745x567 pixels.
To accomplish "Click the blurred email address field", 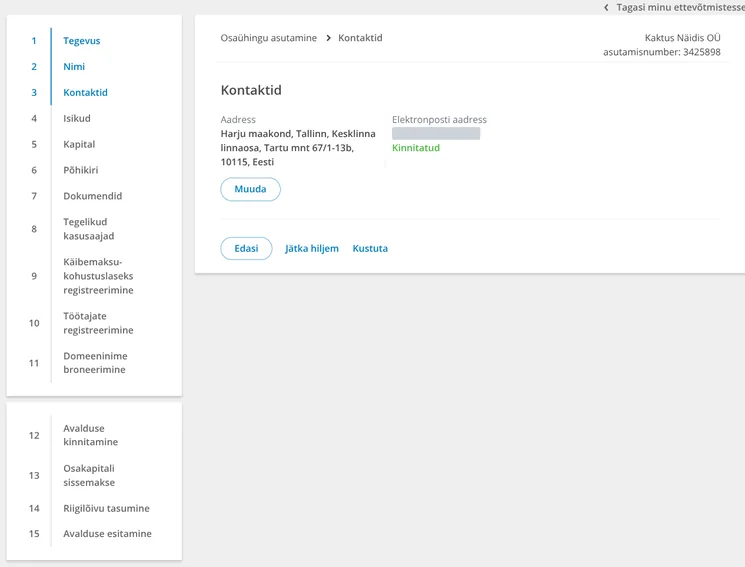I will click(436, 134).
